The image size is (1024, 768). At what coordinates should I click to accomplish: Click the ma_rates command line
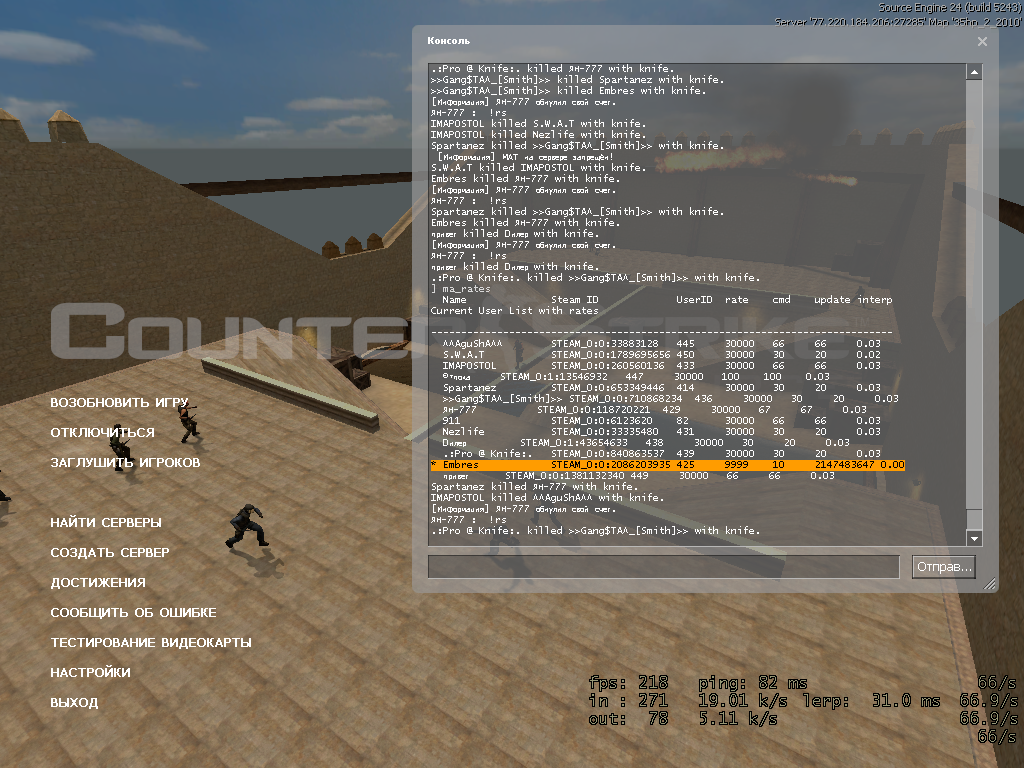pos(461,289)
